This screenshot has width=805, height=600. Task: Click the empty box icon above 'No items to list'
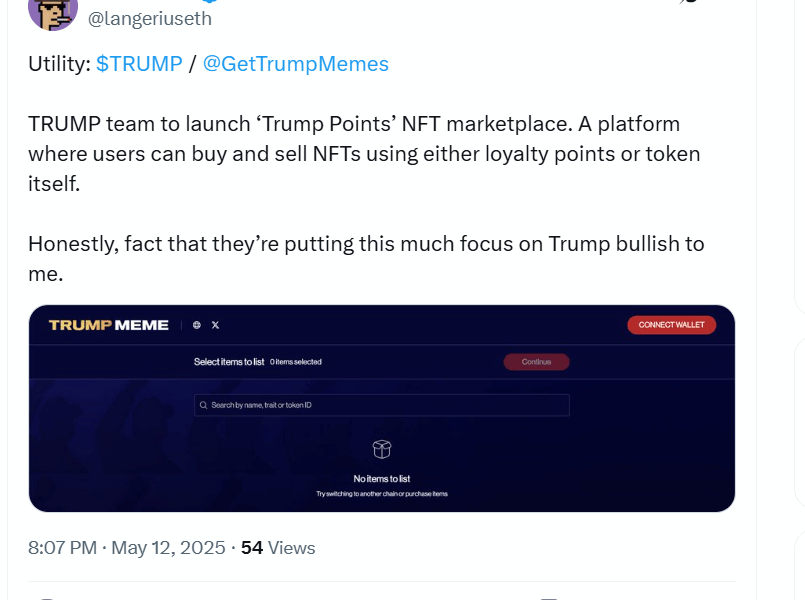pos(382,449)
